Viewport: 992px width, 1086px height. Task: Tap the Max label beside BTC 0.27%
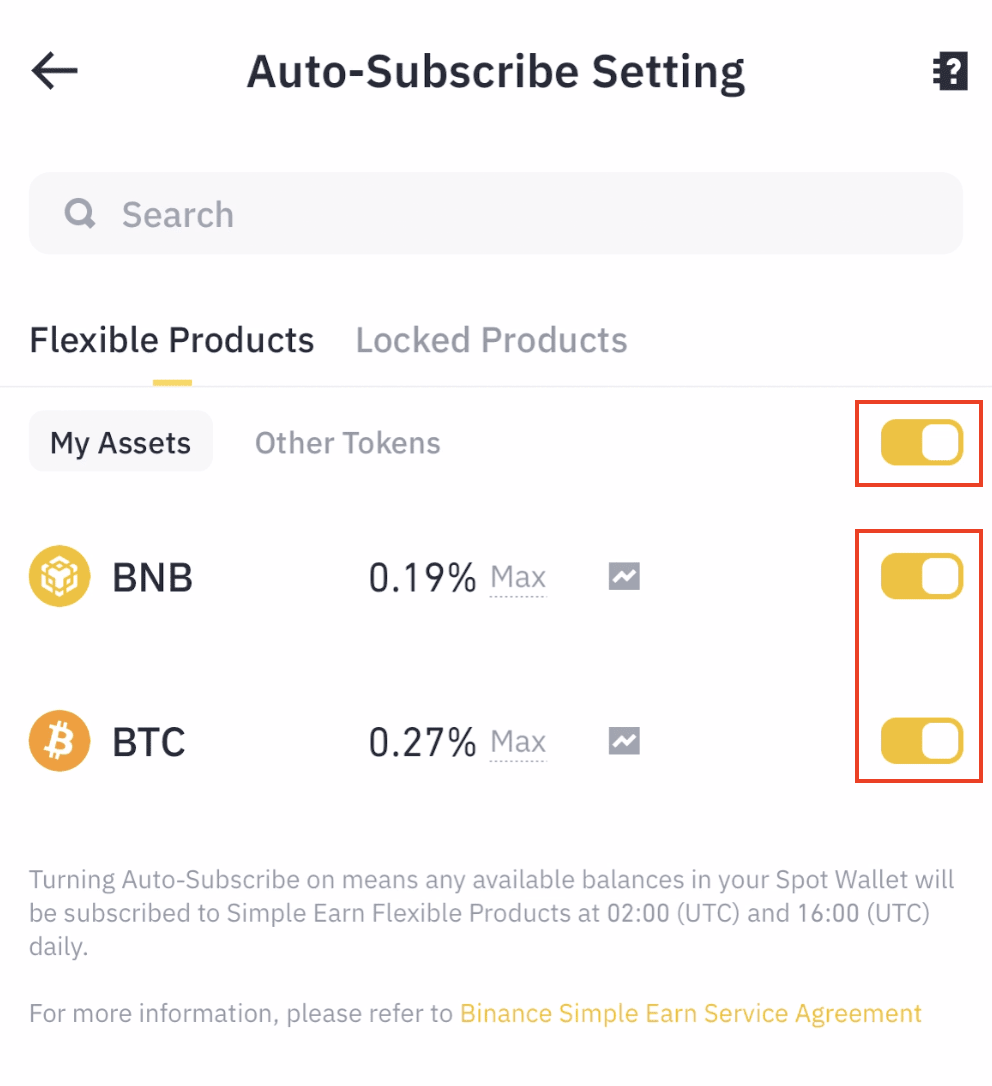pos(518,742)
